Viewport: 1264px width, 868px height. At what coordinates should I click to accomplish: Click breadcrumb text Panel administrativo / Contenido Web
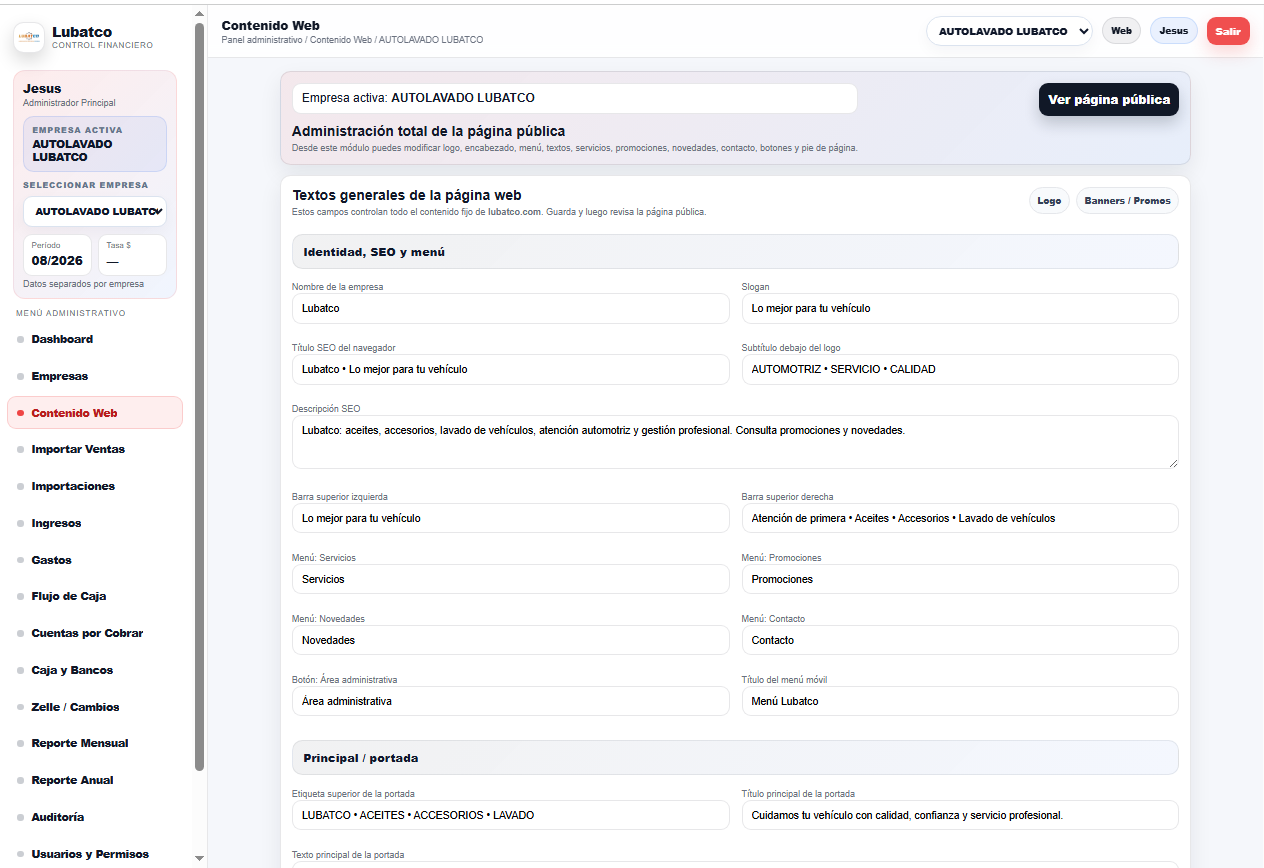(296, 40)
